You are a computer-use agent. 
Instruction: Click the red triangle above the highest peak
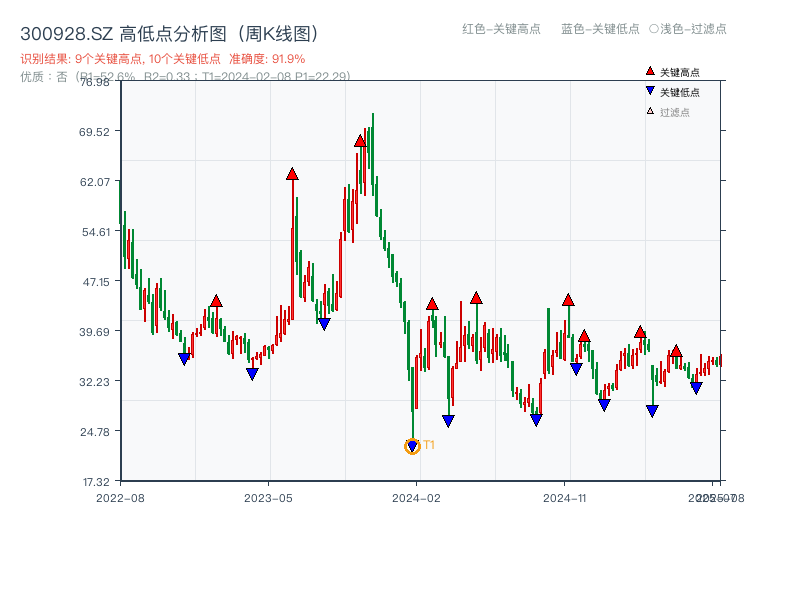361,141
